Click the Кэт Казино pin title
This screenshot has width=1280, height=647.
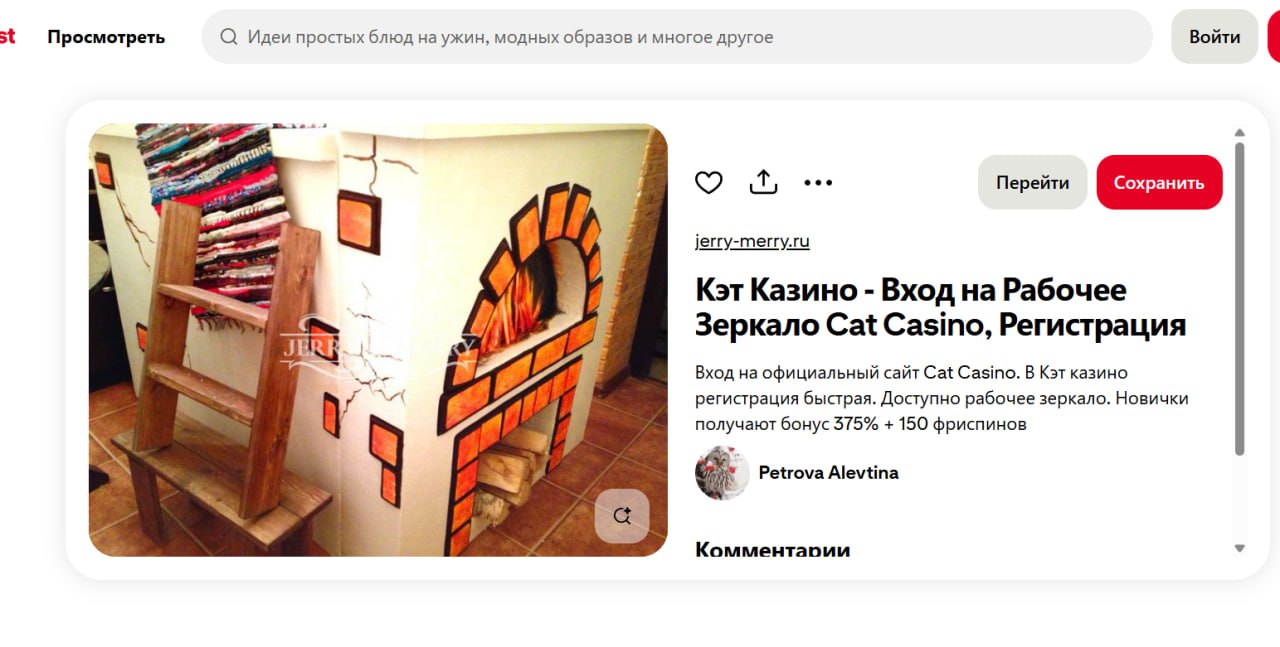[940, 307]
